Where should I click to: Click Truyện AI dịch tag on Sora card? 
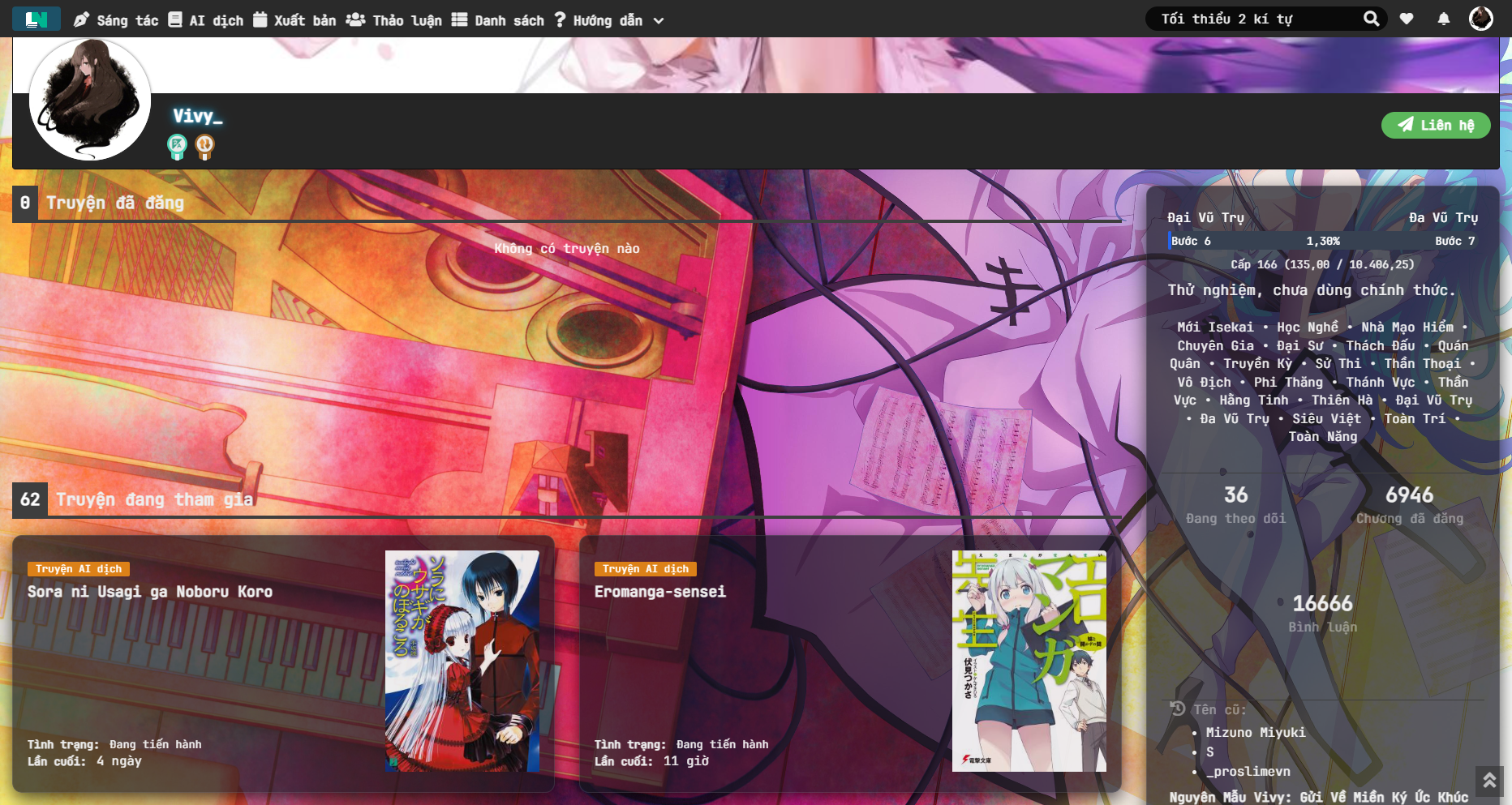coord(79,569)
